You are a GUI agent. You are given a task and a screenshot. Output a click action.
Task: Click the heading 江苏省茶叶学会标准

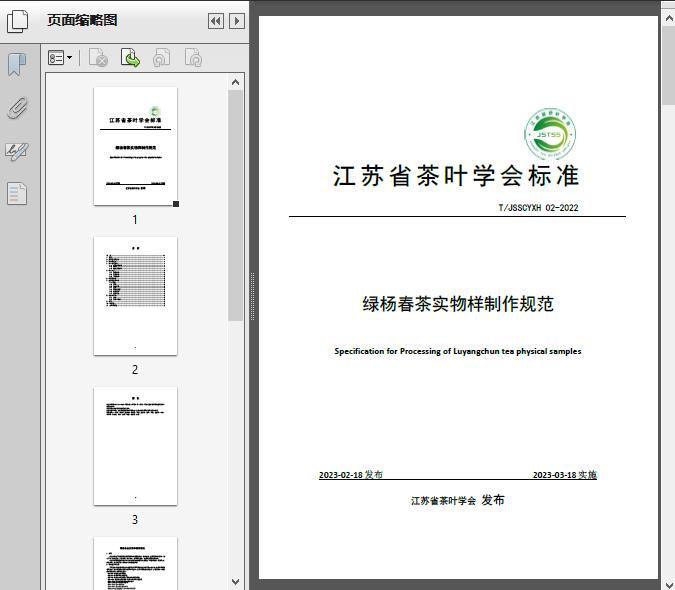tap(455, 176)
